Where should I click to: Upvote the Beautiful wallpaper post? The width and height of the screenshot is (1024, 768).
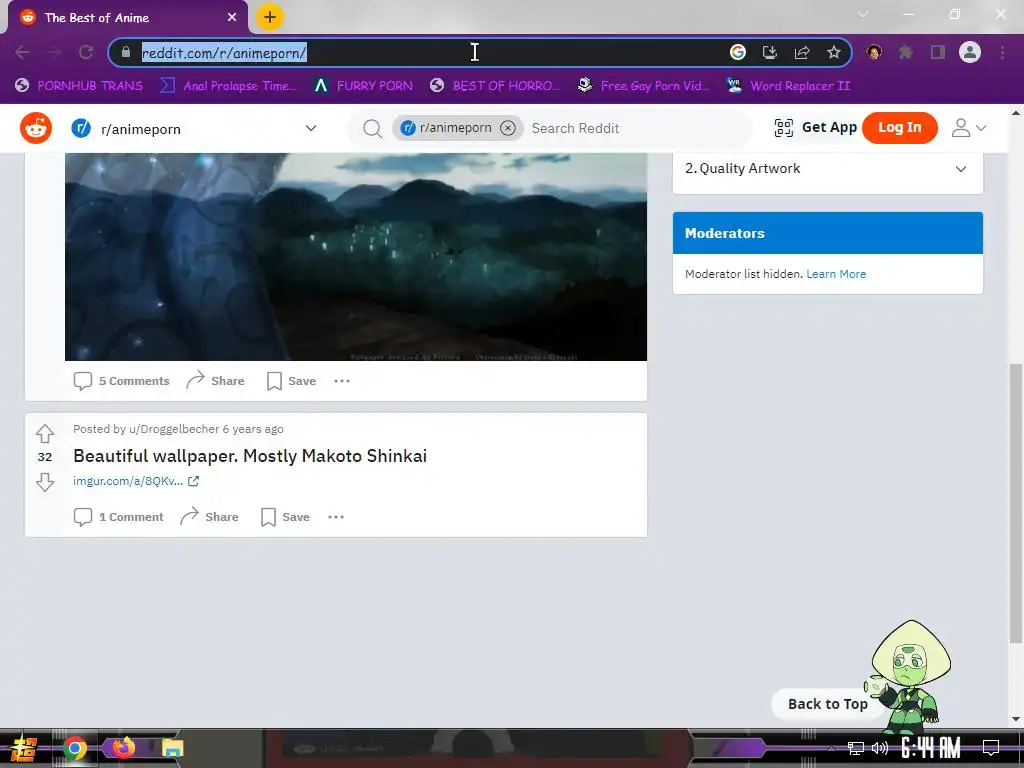44,433
